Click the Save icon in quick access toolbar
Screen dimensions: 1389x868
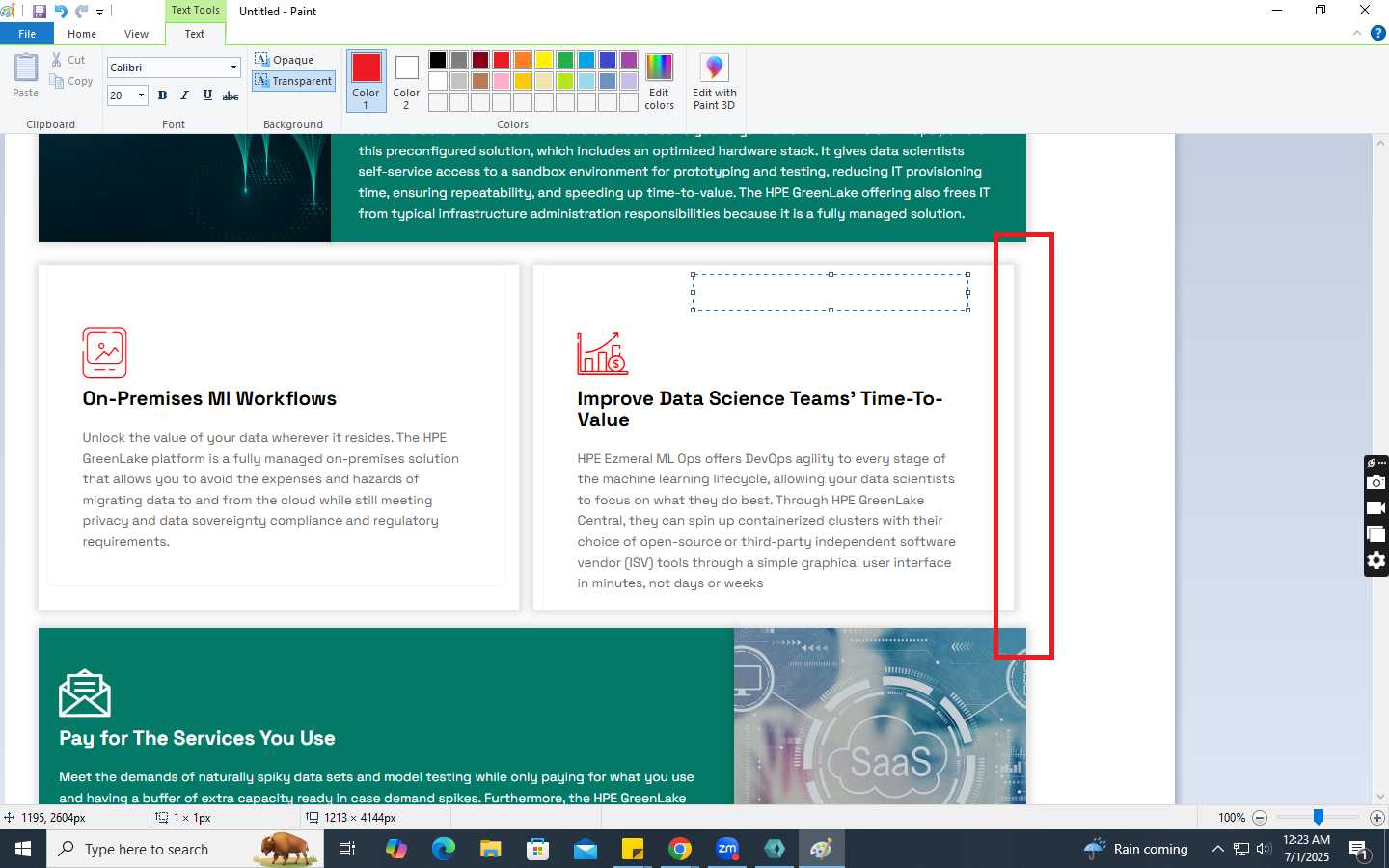39,12
